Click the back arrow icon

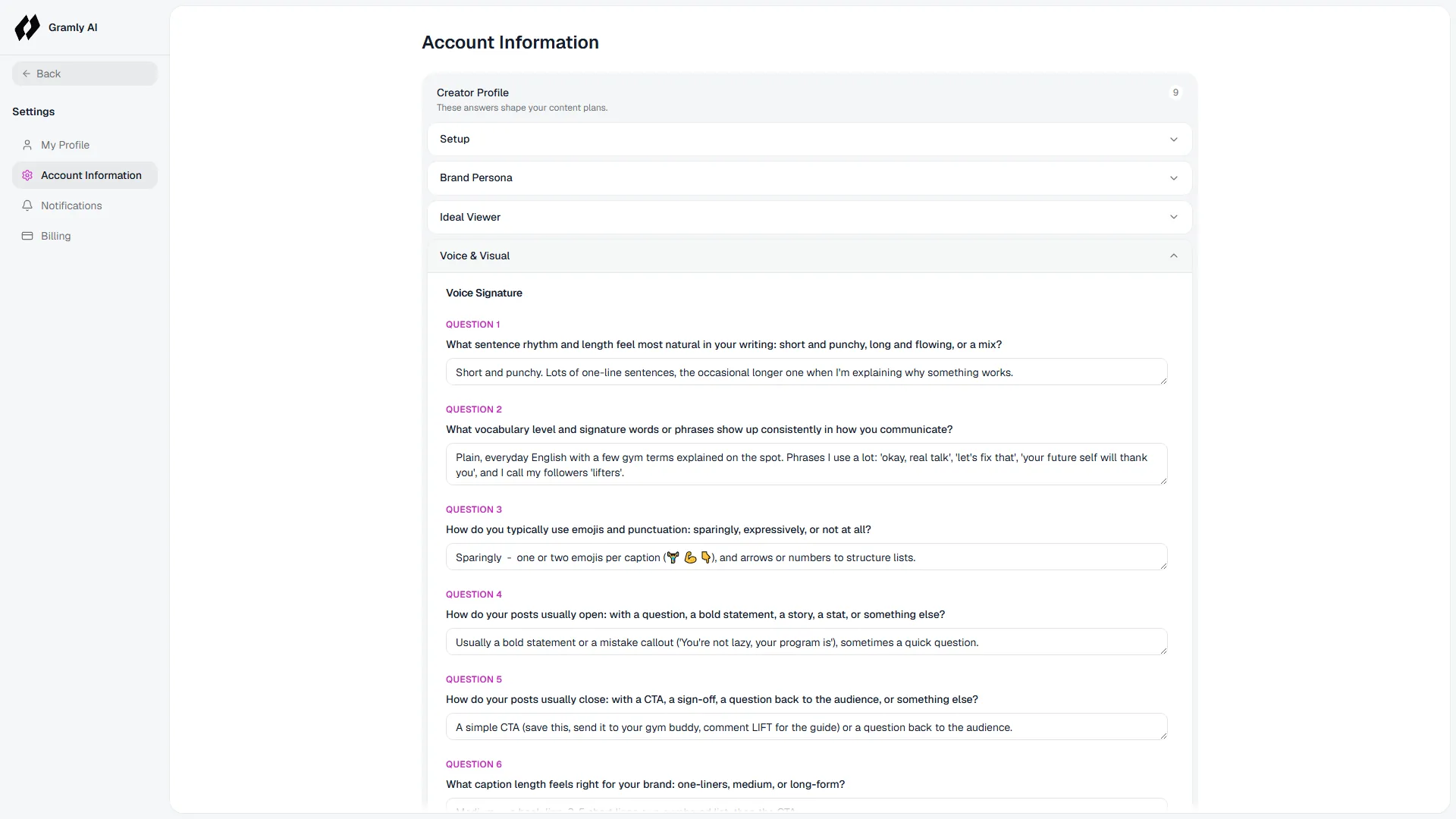(27, 74)
